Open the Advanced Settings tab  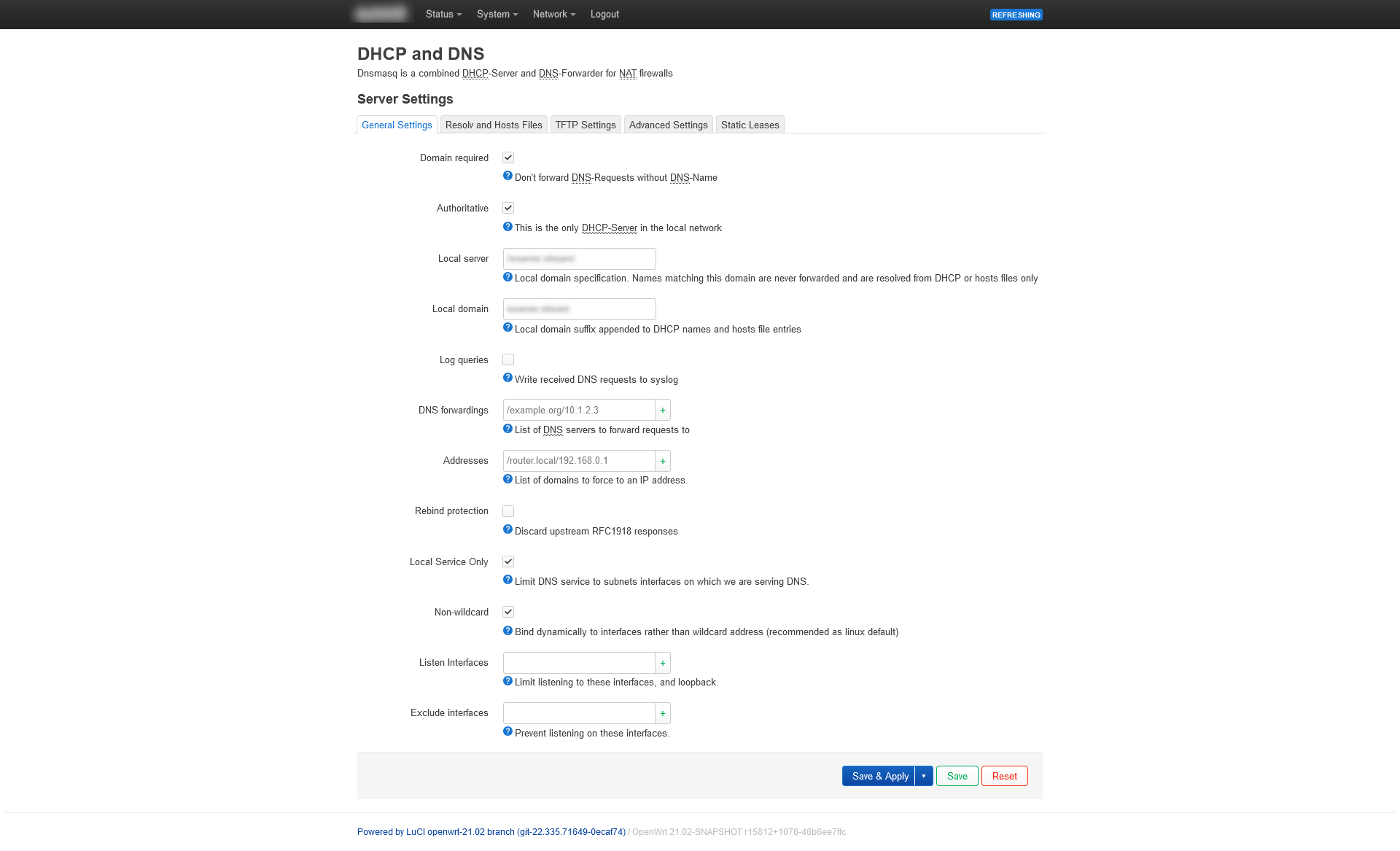coord(668,125)
